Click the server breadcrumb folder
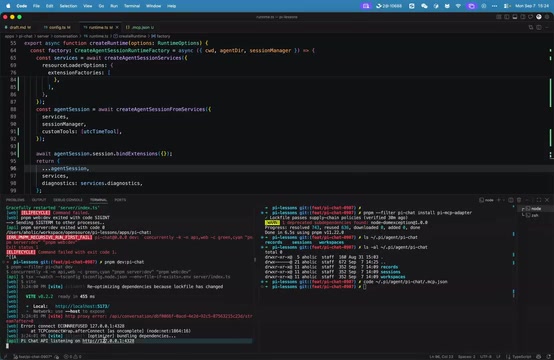Image resolution: width=554 pixels, height=360 pixels. pyautogui.click(x=43, y=36)
